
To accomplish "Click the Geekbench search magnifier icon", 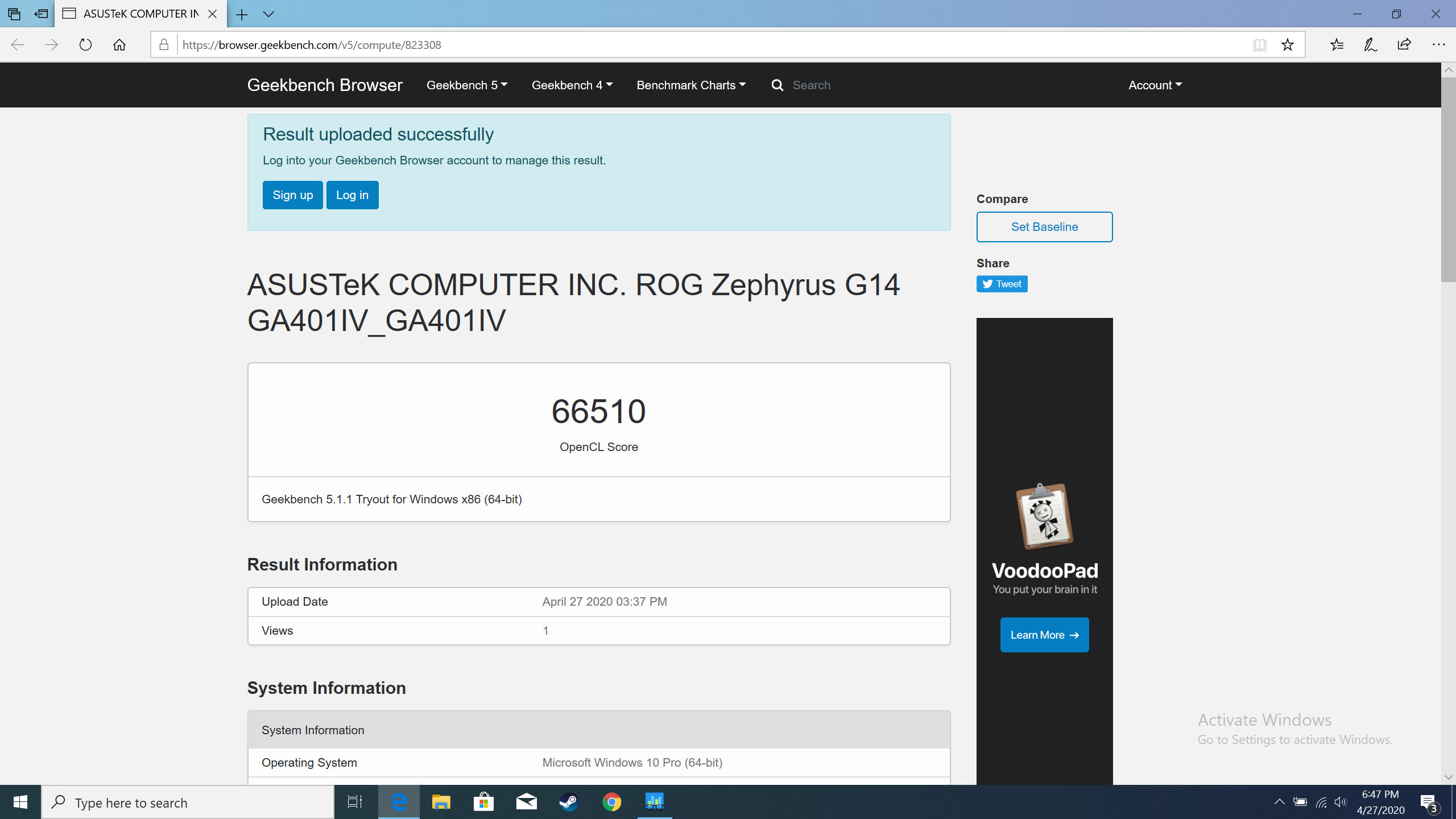I will tap(777, 85).
